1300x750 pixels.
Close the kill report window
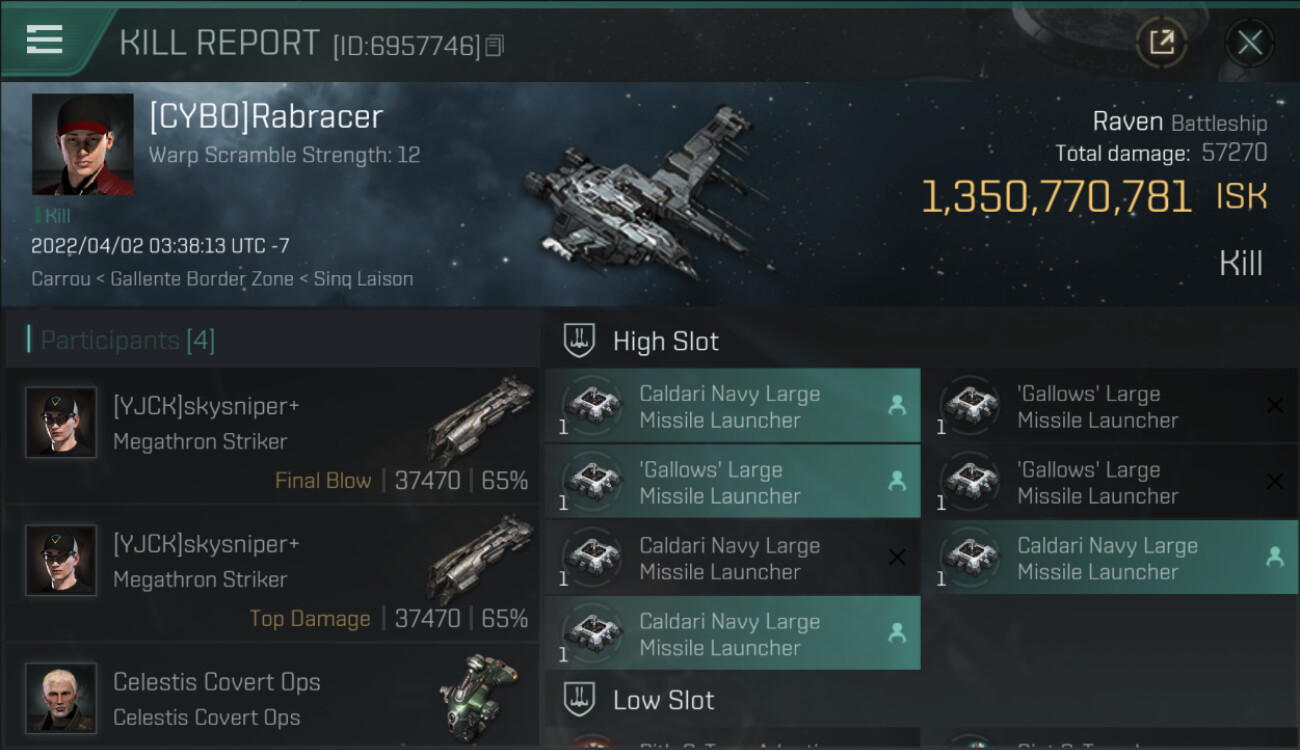coord(1249,42)
